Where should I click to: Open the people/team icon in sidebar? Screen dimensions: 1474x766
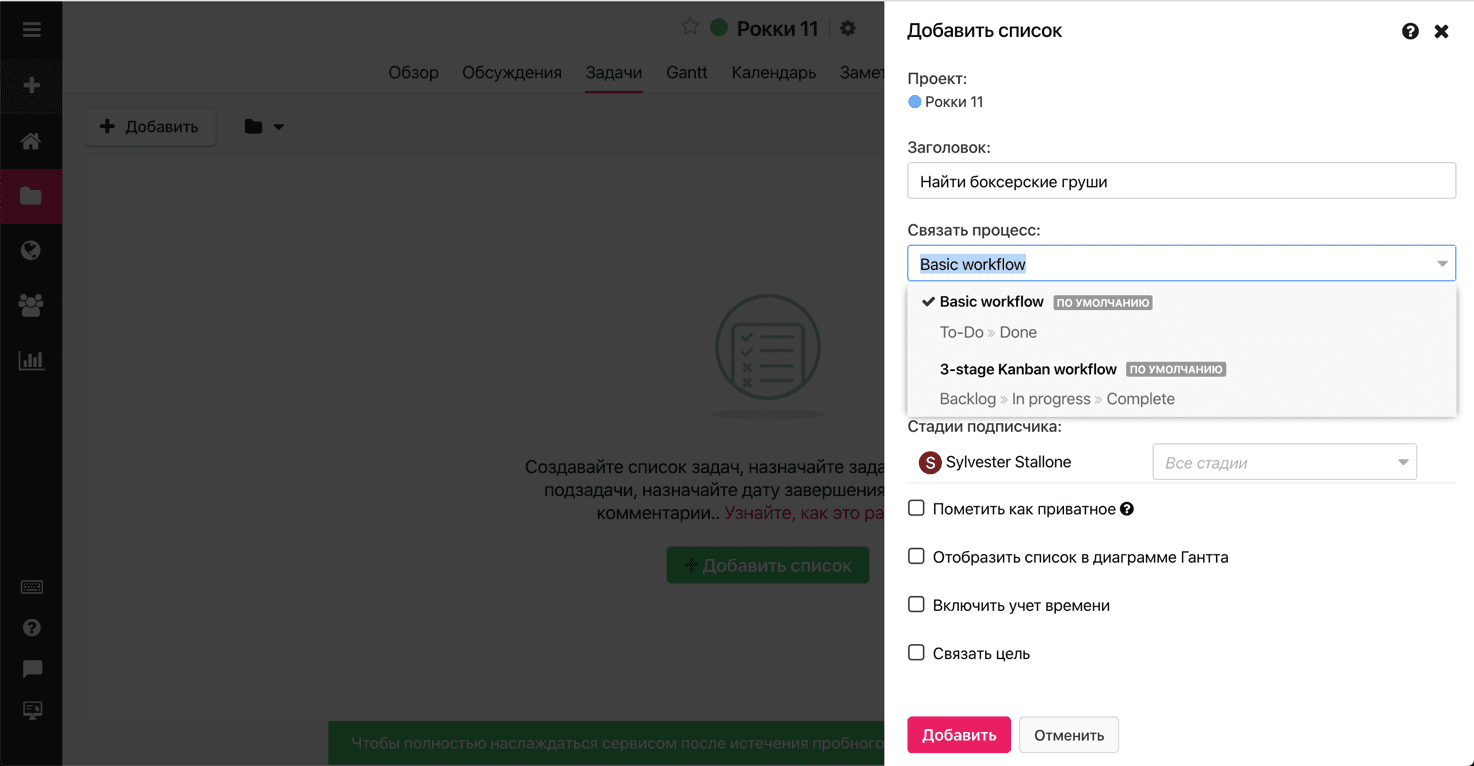31,306
